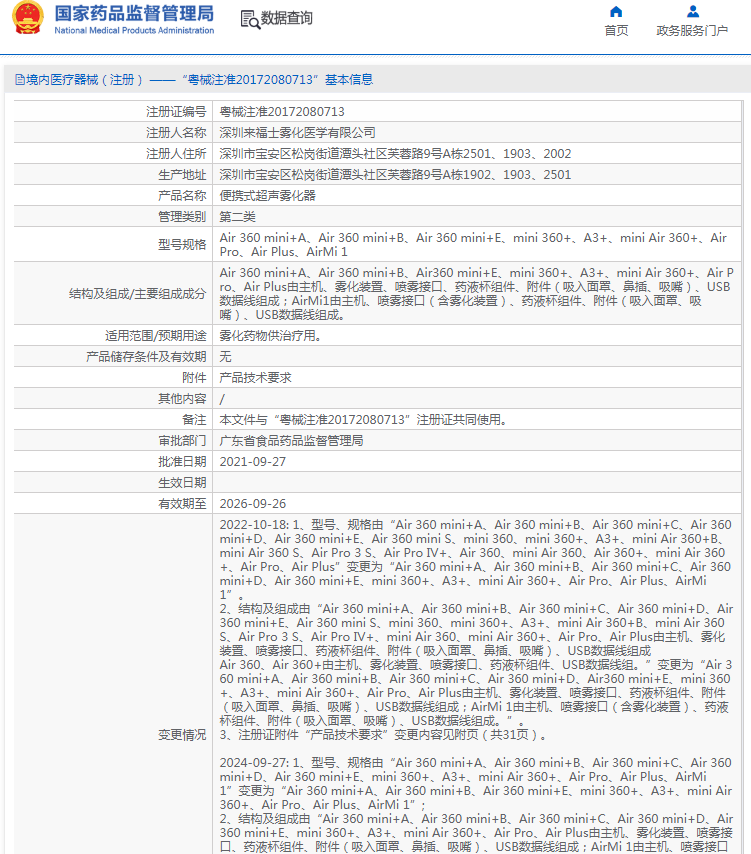Click the 其他内容 slash value

click(222, 399)
